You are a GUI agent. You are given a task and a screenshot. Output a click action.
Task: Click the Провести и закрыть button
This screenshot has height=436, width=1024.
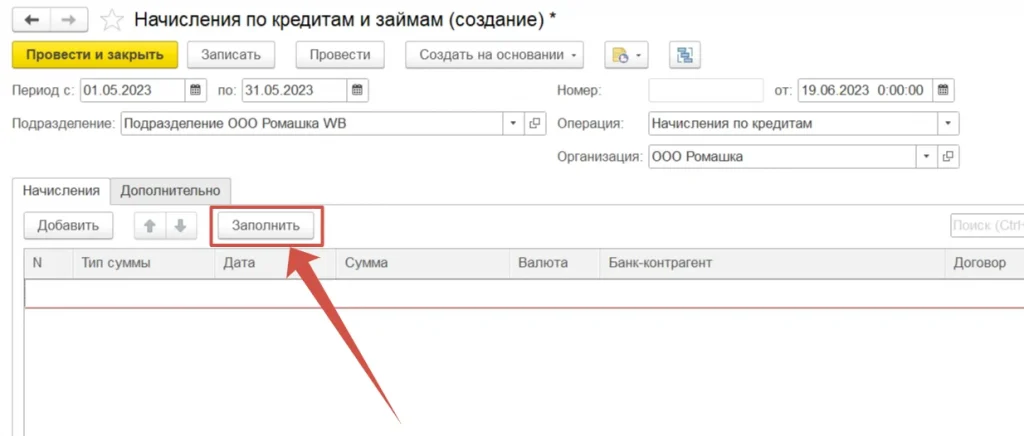(x=95, y=55)
